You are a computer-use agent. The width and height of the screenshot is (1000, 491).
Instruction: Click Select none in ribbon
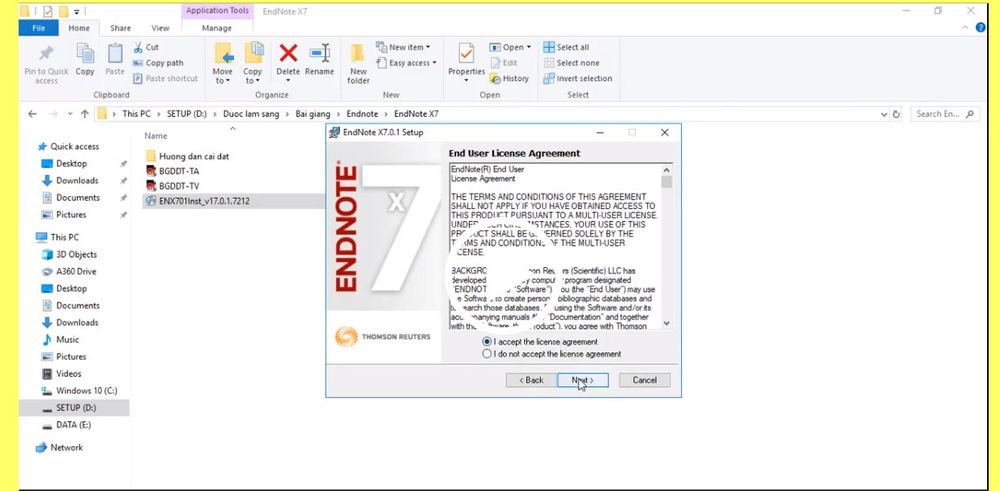(571, 63)
